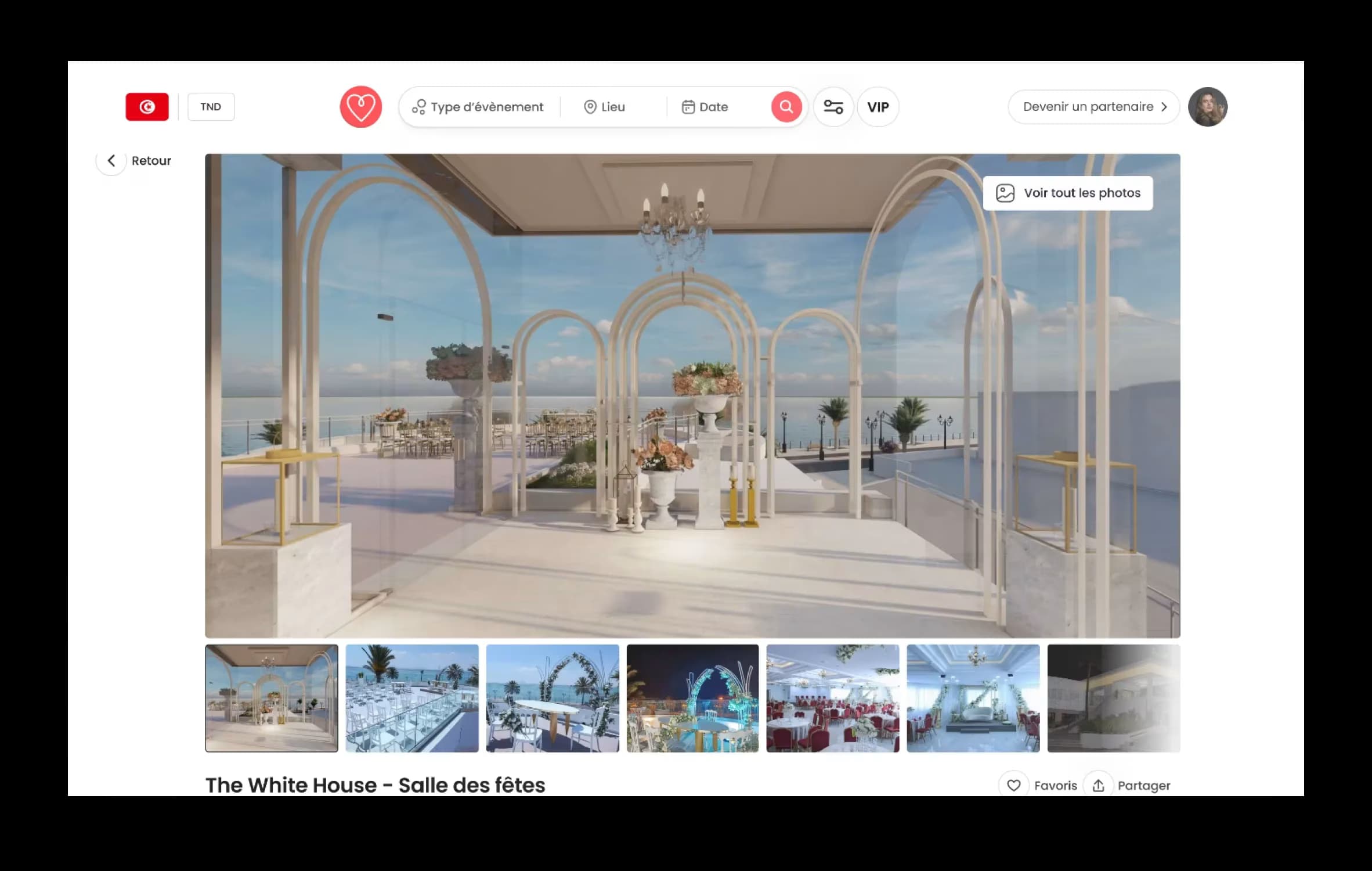Select the red chairs banquet hall thumbnail
This screenshot has height=871, width=1372.
[x=833, y=698]
